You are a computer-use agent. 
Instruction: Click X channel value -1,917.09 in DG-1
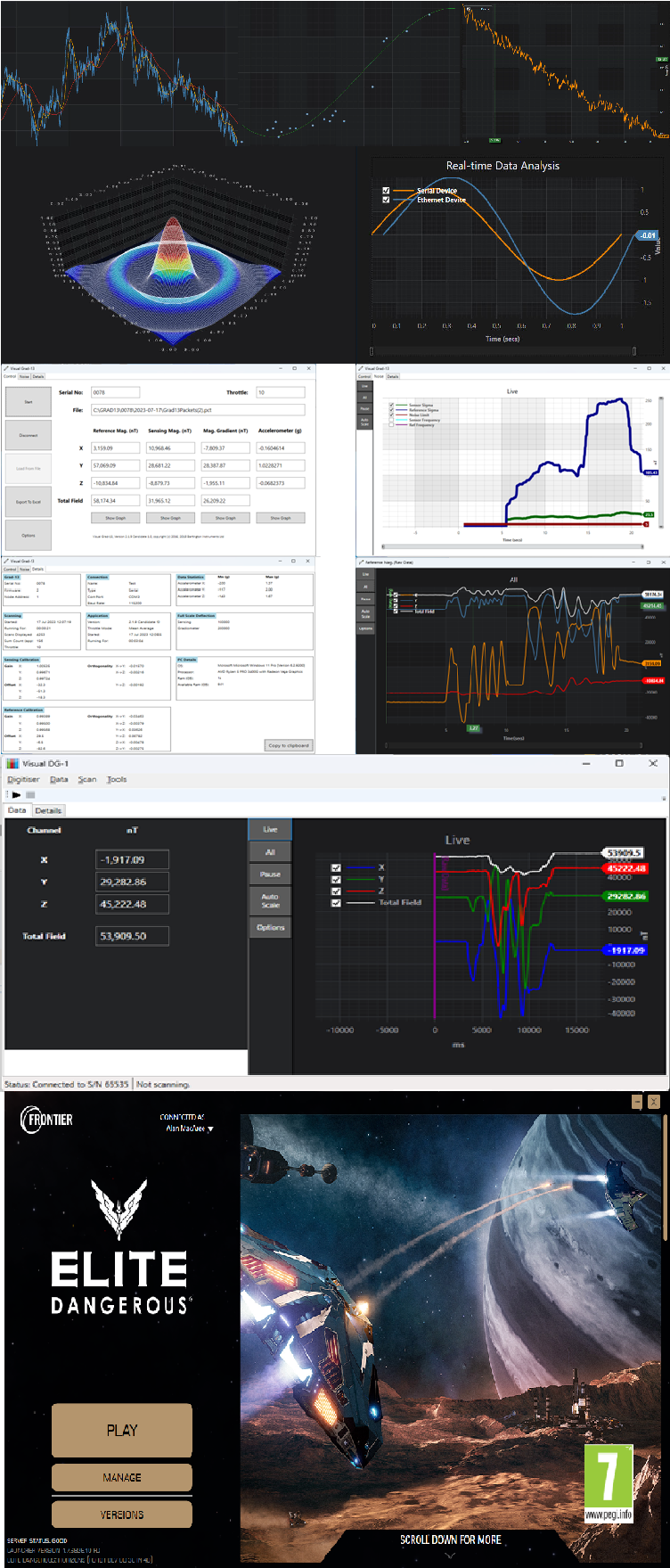click(x=132, y=859)
